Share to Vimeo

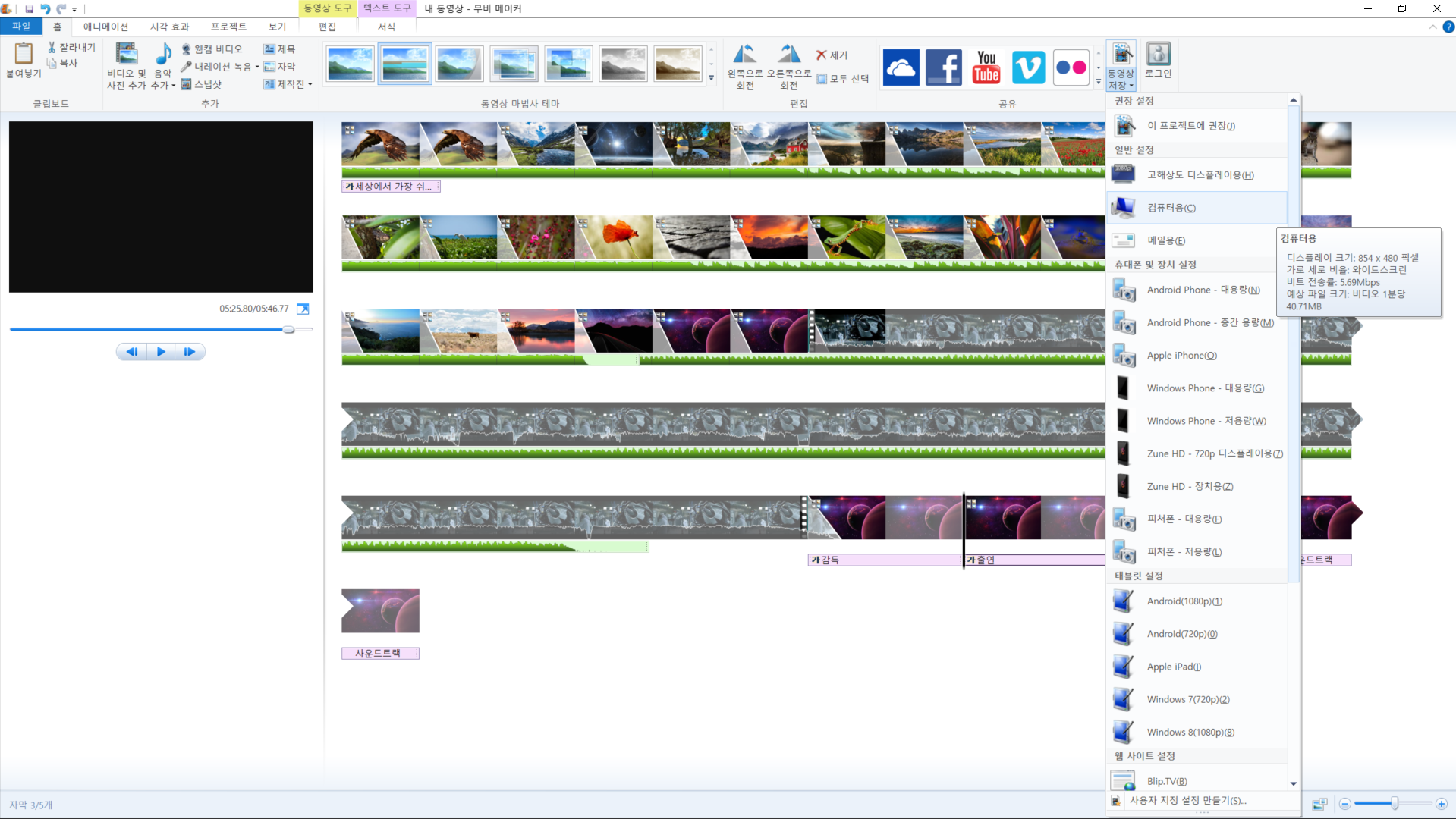tap(1029, 67)
